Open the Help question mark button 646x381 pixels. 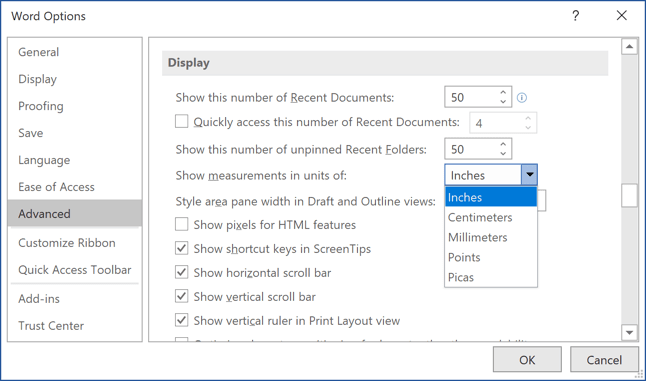tap(576, 16)
